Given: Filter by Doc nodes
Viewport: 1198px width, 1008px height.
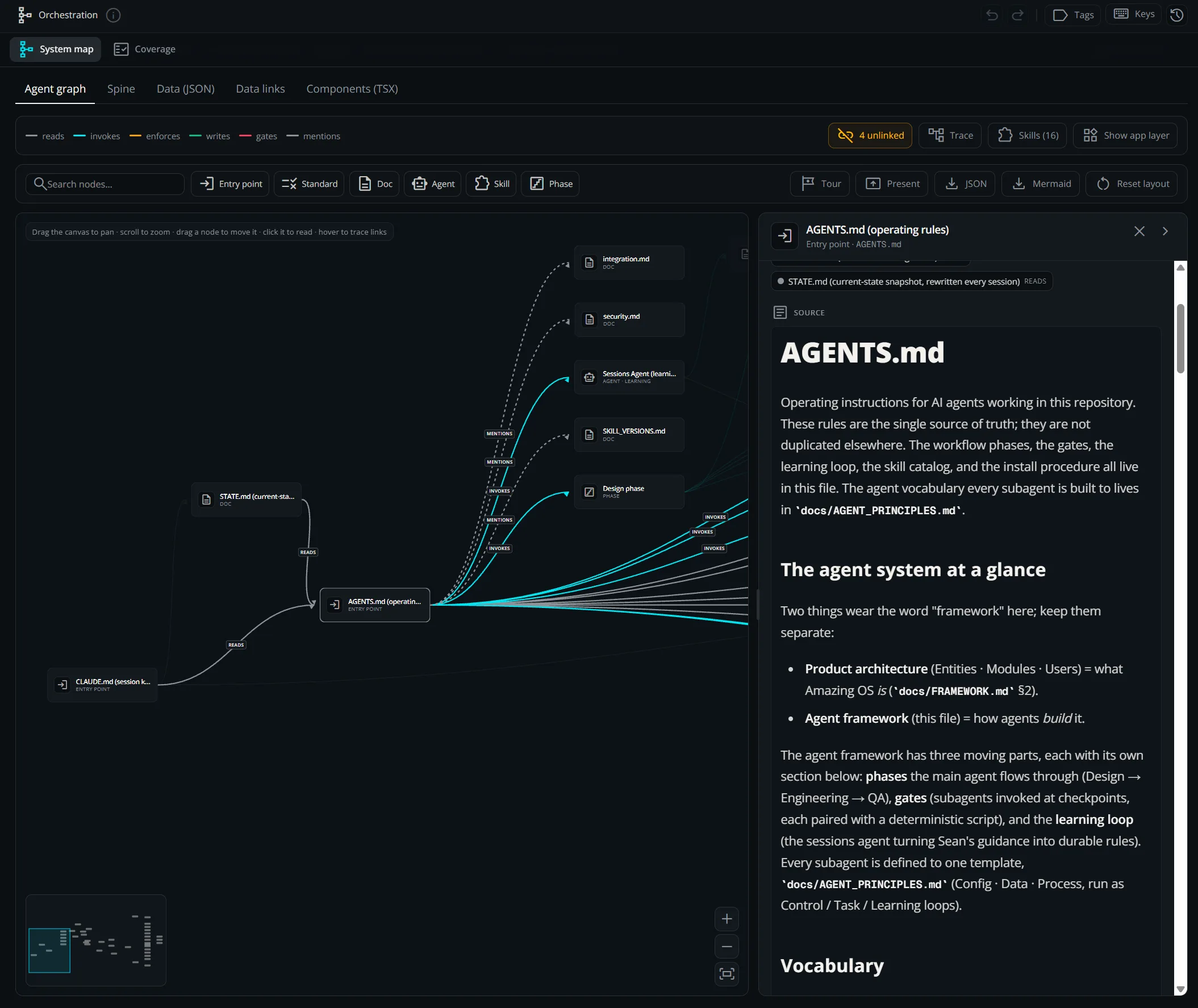Looking at the screenshot, I should coord(375,184).
